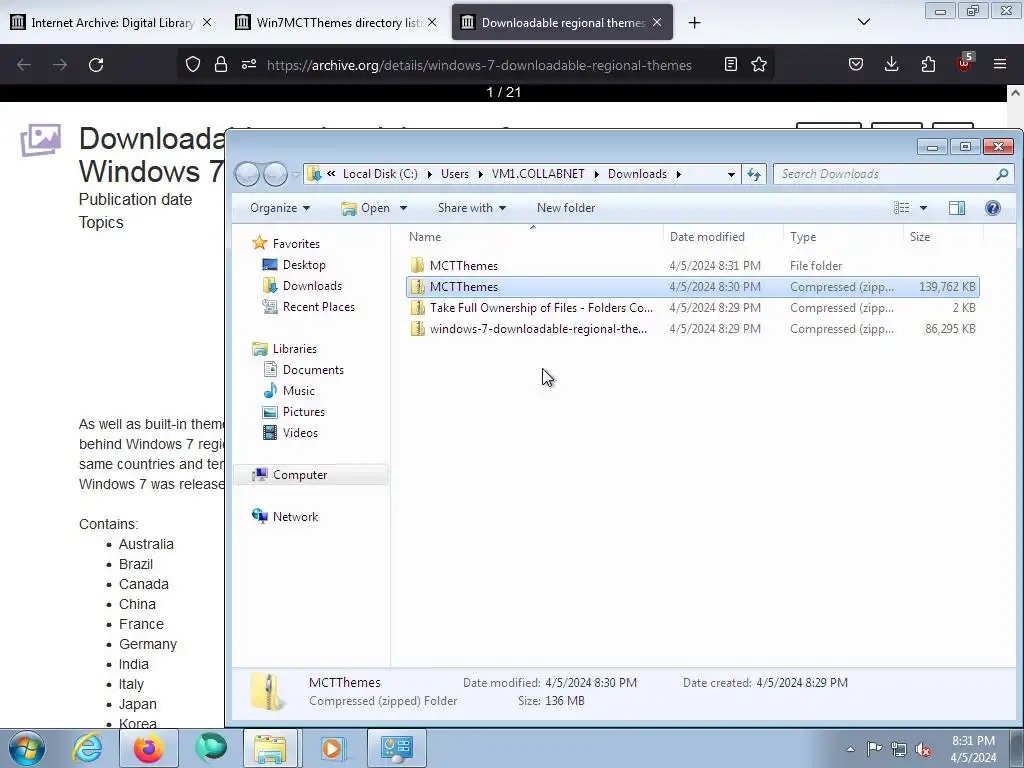Viewport: 1024px width, 768px height.
Task: Open the Firefox extensions puzzle icon
Action: 928,64
